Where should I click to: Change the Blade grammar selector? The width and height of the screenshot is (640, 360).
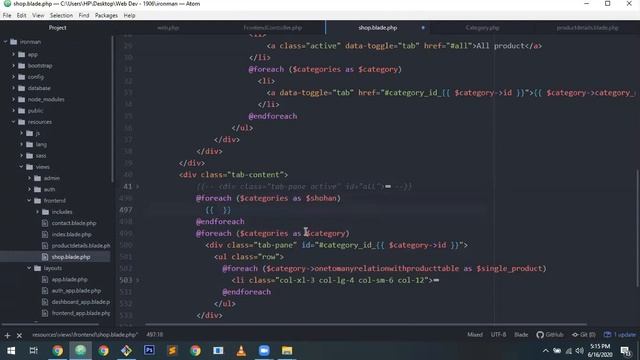tap(521, 335)
